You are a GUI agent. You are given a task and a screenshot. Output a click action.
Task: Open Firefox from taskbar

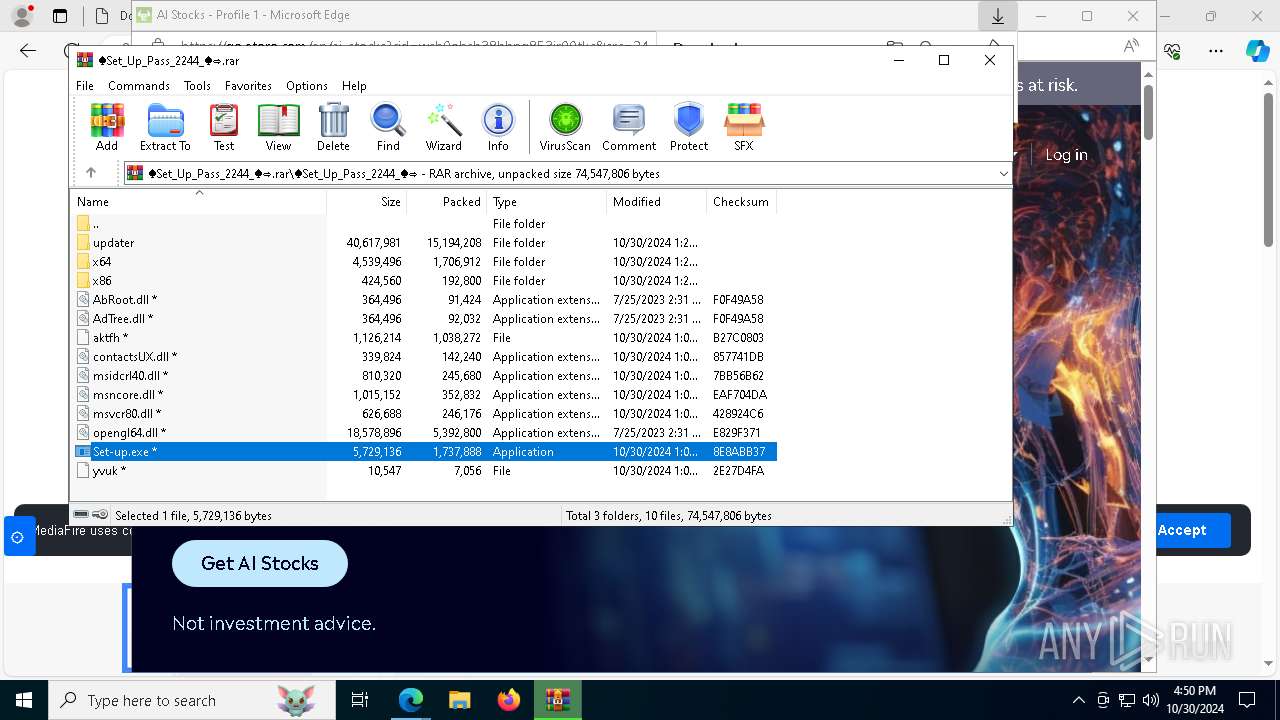(509, 700)
